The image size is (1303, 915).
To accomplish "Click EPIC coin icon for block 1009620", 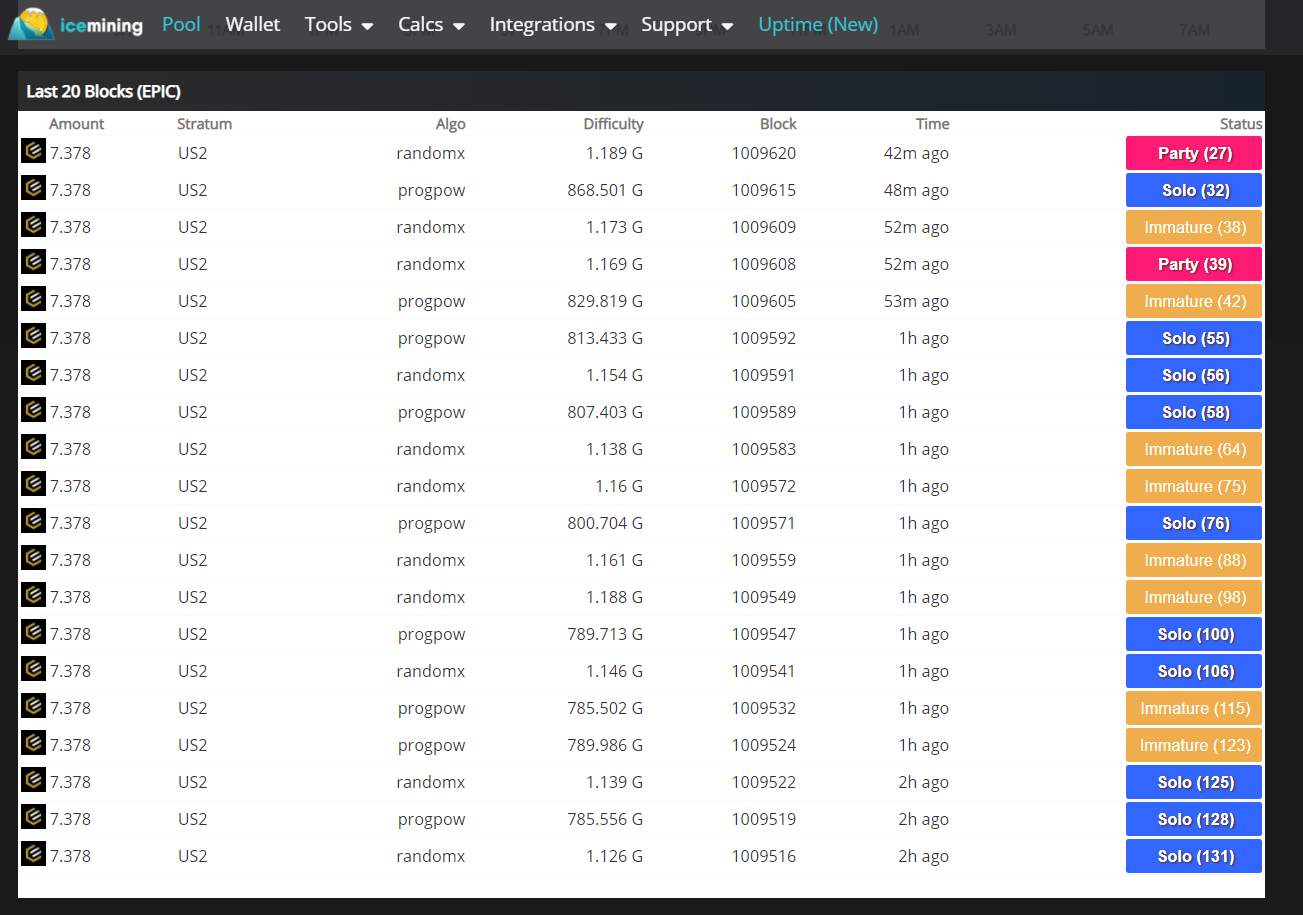I will pos(33,151).
